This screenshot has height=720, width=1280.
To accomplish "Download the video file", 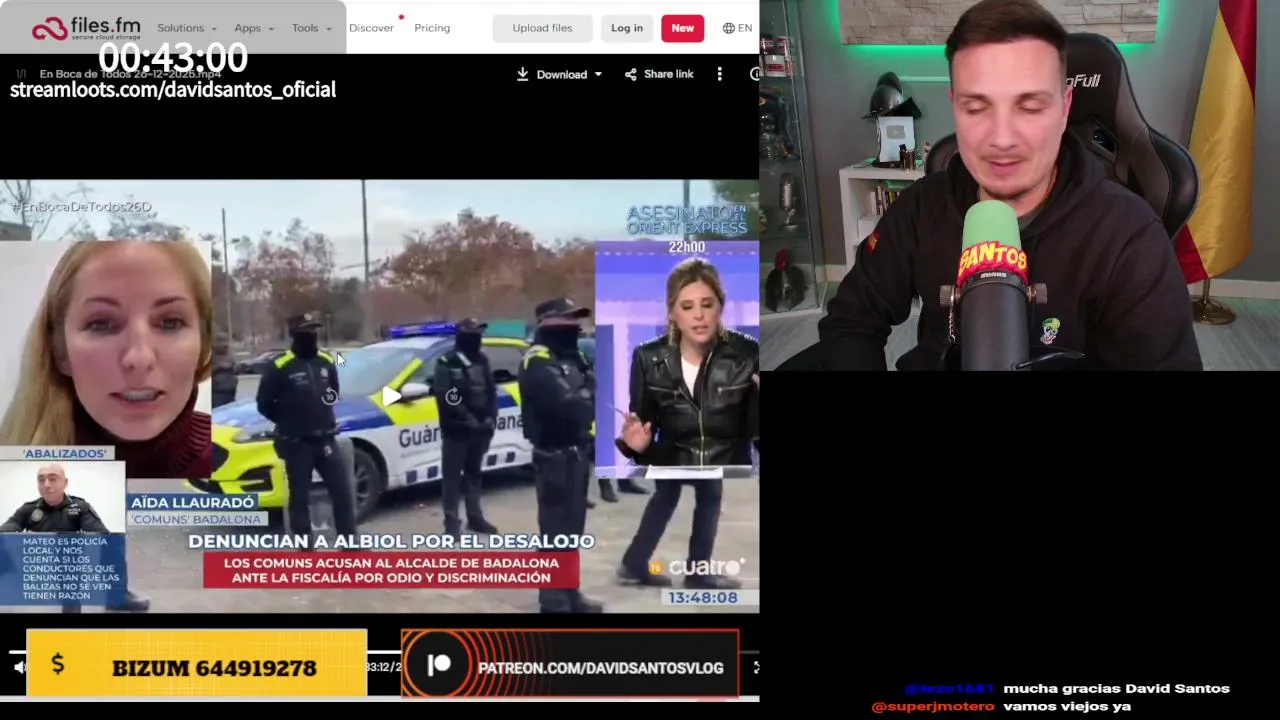I will (552, 74).
